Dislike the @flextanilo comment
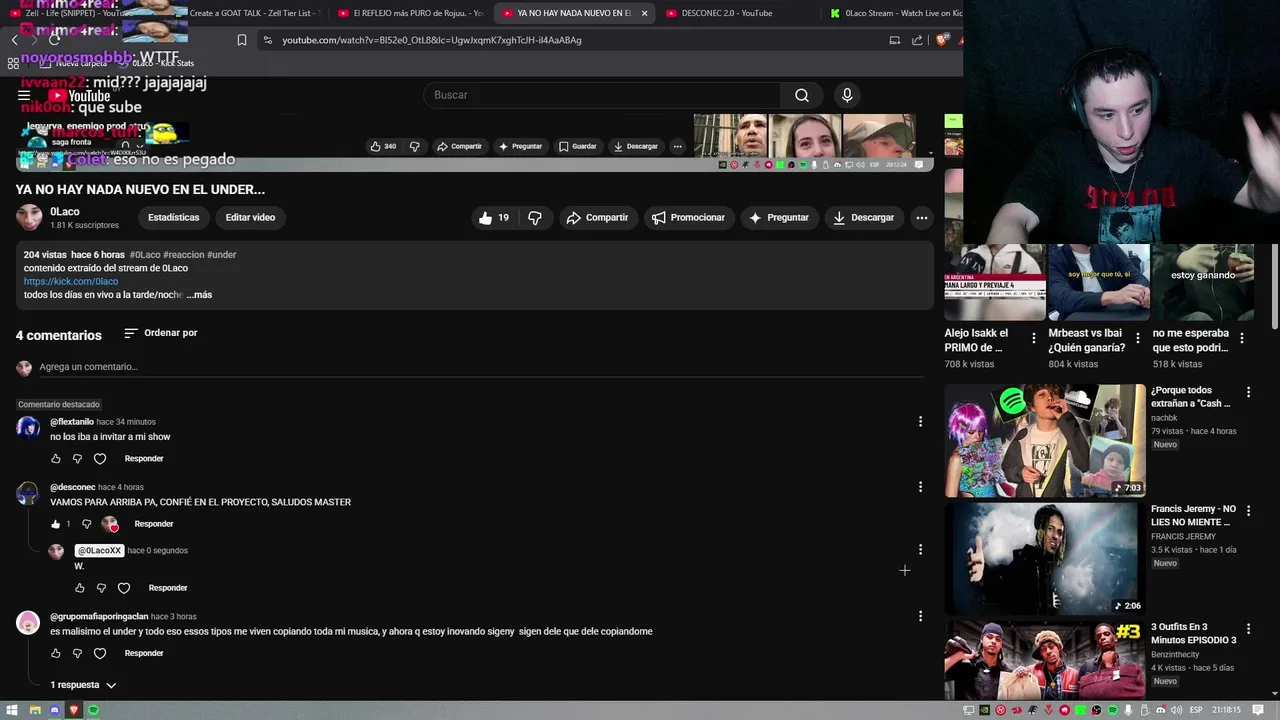Viewport: 1280px width, 720px height. (x=77, y=459)
